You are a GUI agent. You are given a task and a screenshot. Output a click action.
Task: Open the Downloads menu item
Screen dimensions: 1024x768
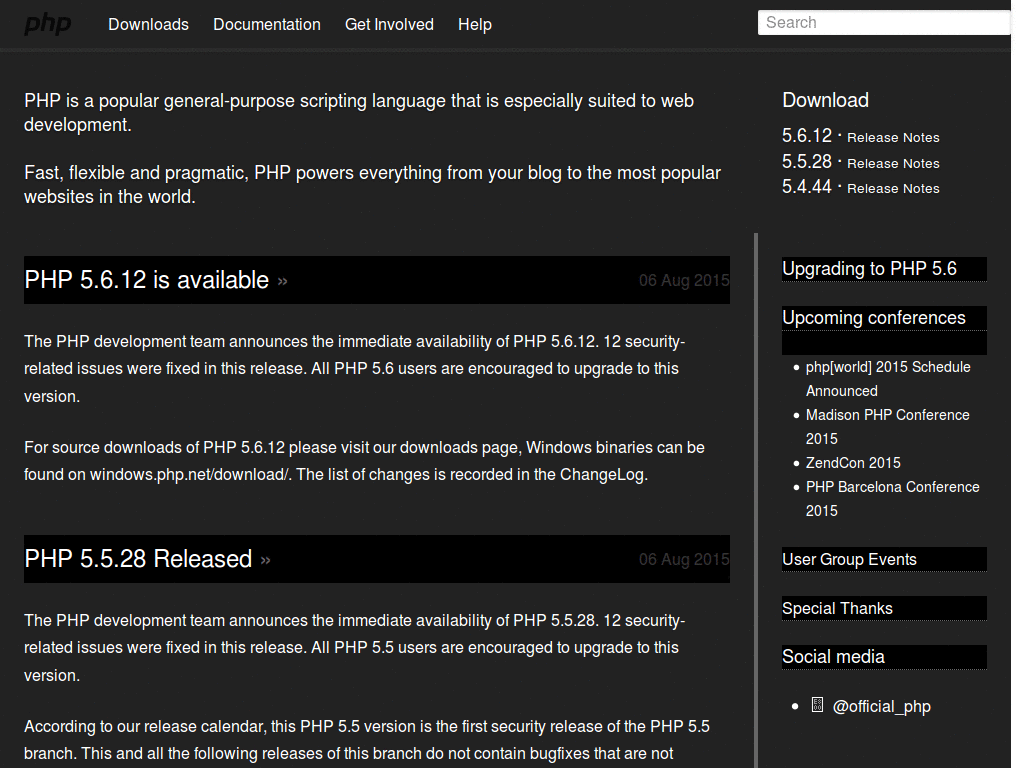(148, 24)
